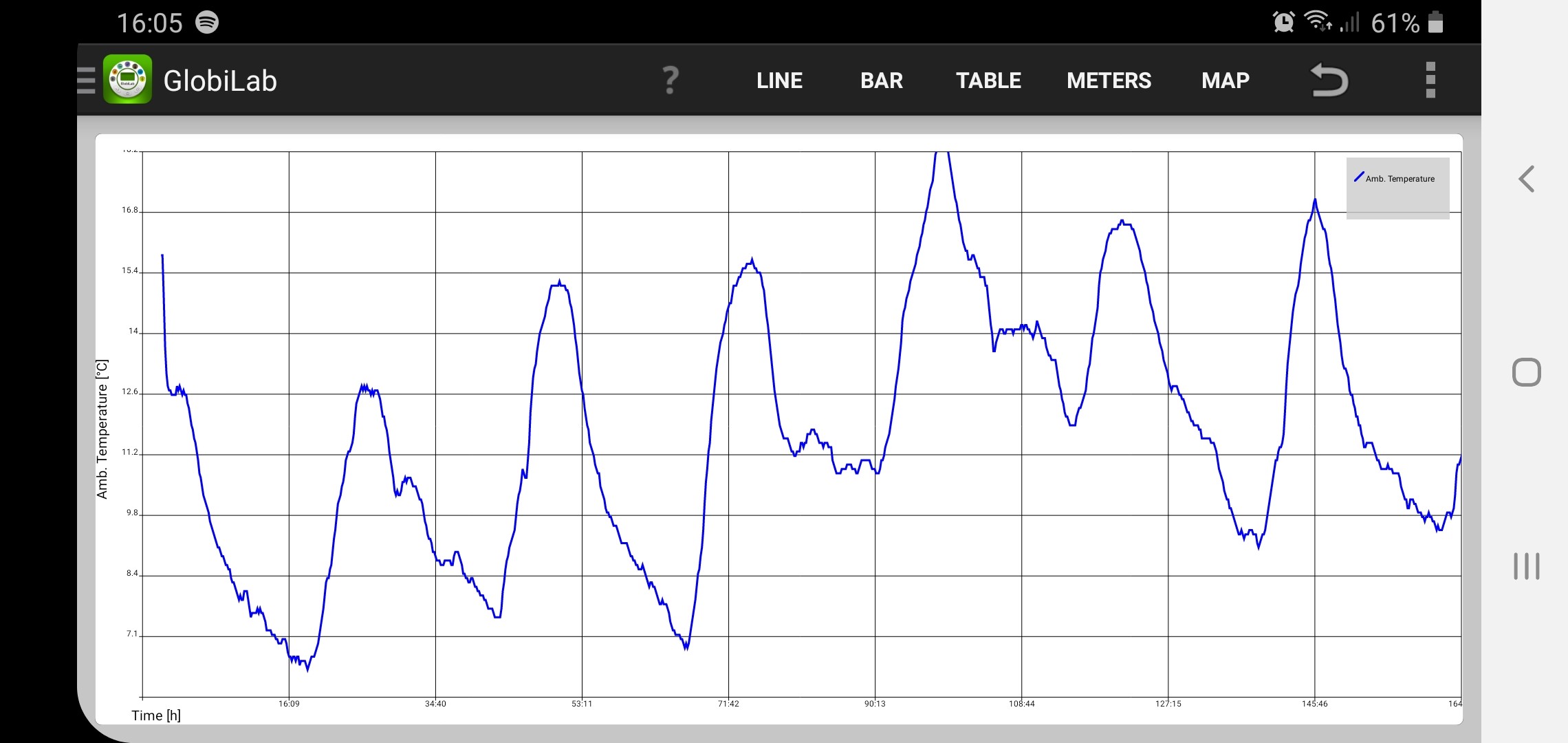
Task: Open the hamburger navigation menu
Action: point(87,80)
